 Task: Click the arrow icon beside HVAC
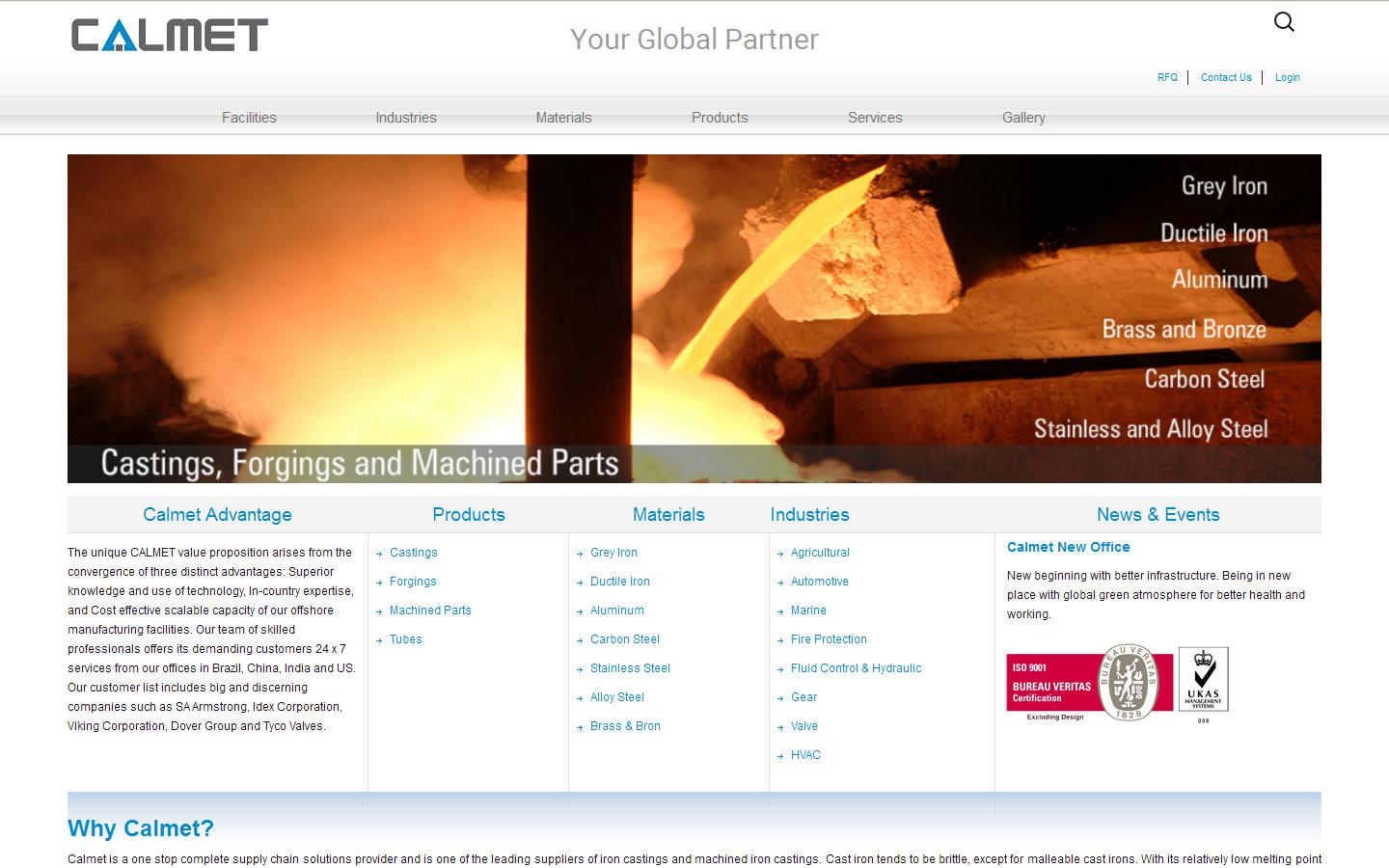[779, 755]
